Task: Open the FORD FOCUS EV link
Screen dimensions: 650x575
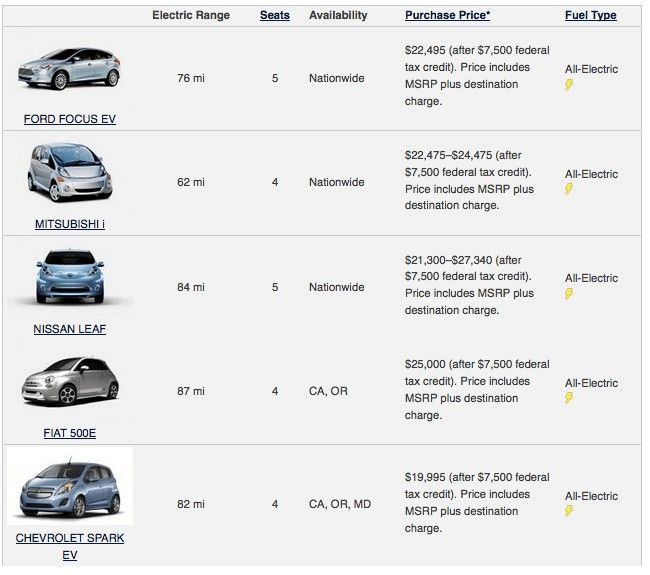Action: pyautogui.click(x=70, y=119)
